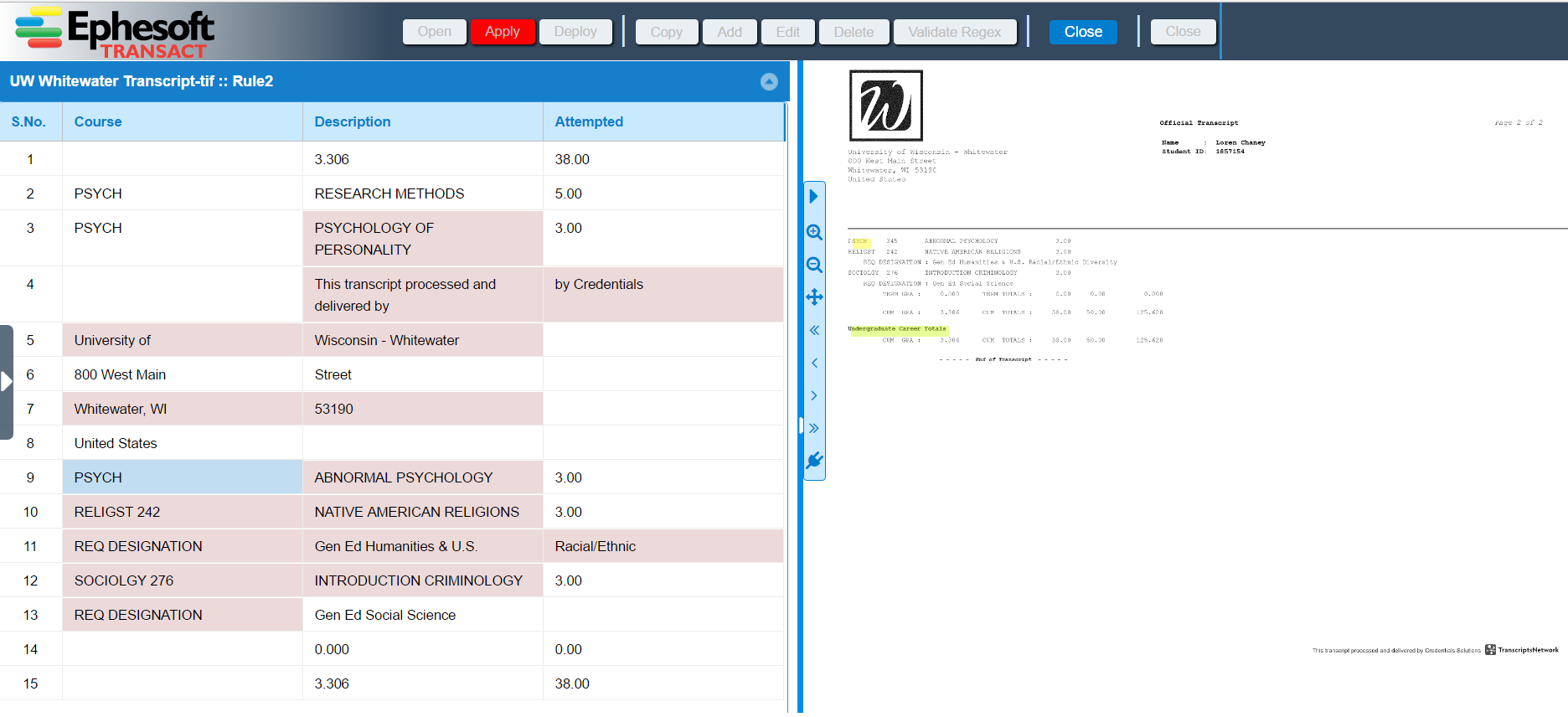The width and height of the screenshot is (1568, 717).
Task: Click the Description column header
Action: tap(423, 122)
